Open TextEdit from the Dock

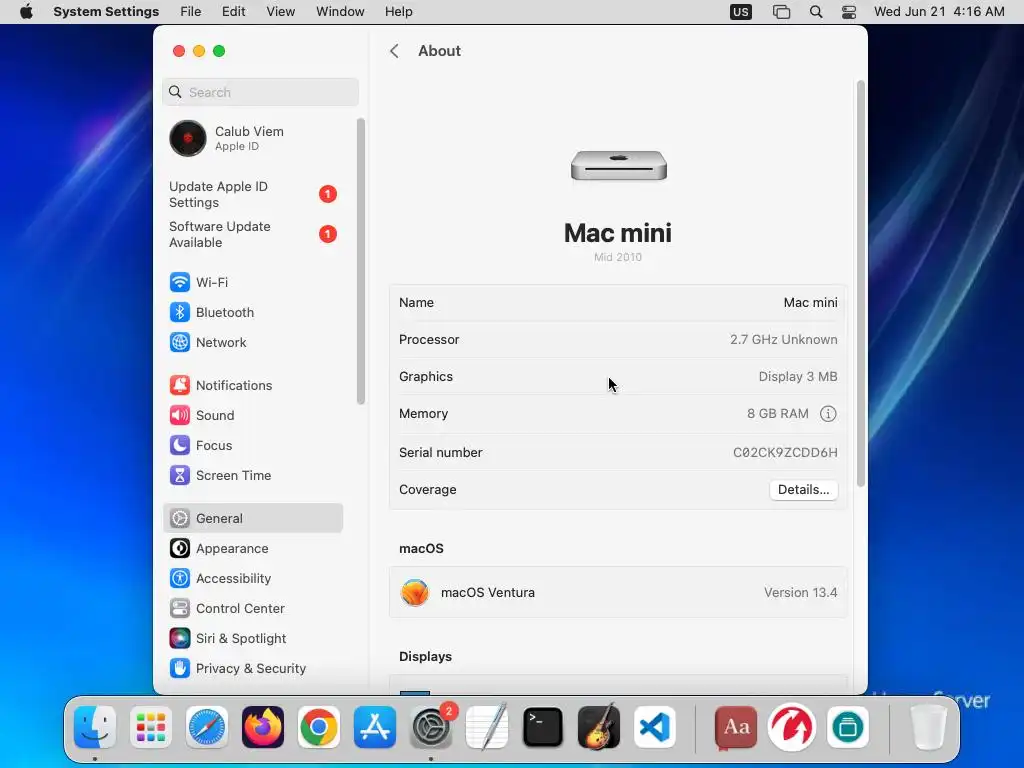coord(487,727)
